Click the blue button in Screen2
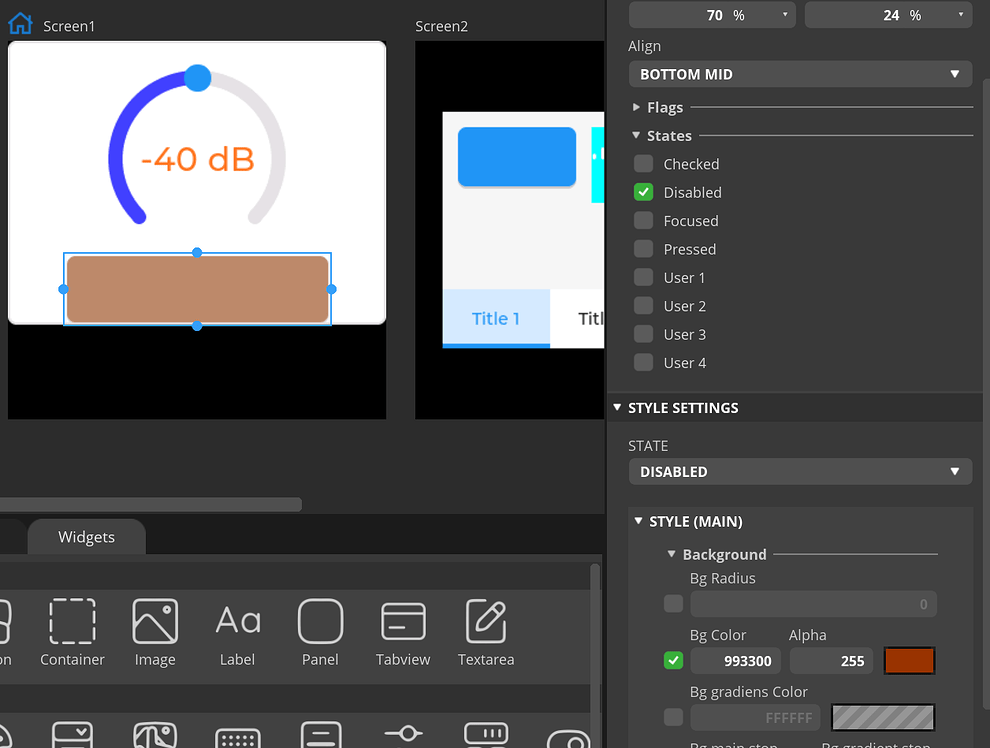 [x=517, y=157]
